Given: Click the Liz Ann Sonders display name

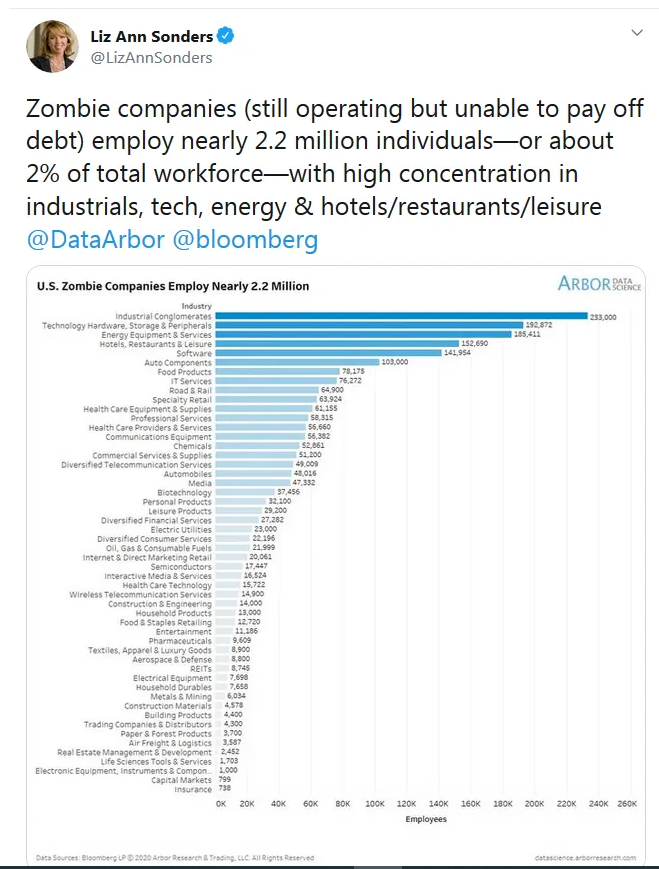Looking at the screenshot, I should tap(151, 36).
